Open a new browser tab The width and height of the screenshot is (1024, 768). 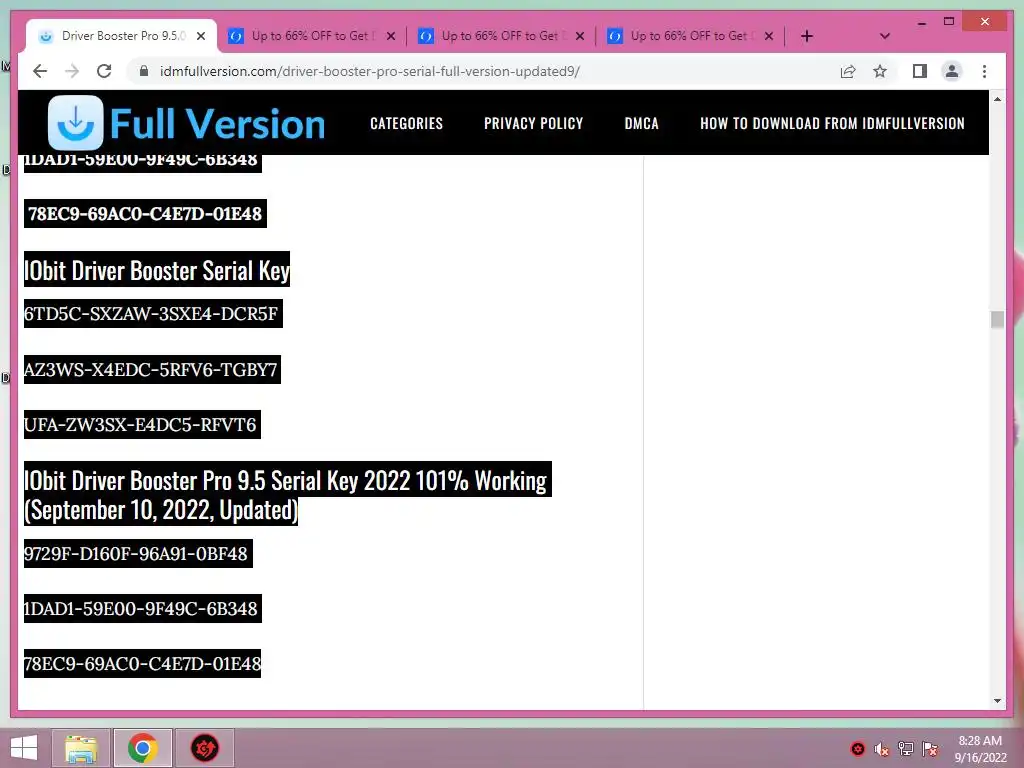pyautogui.click(x=807, y=36)
